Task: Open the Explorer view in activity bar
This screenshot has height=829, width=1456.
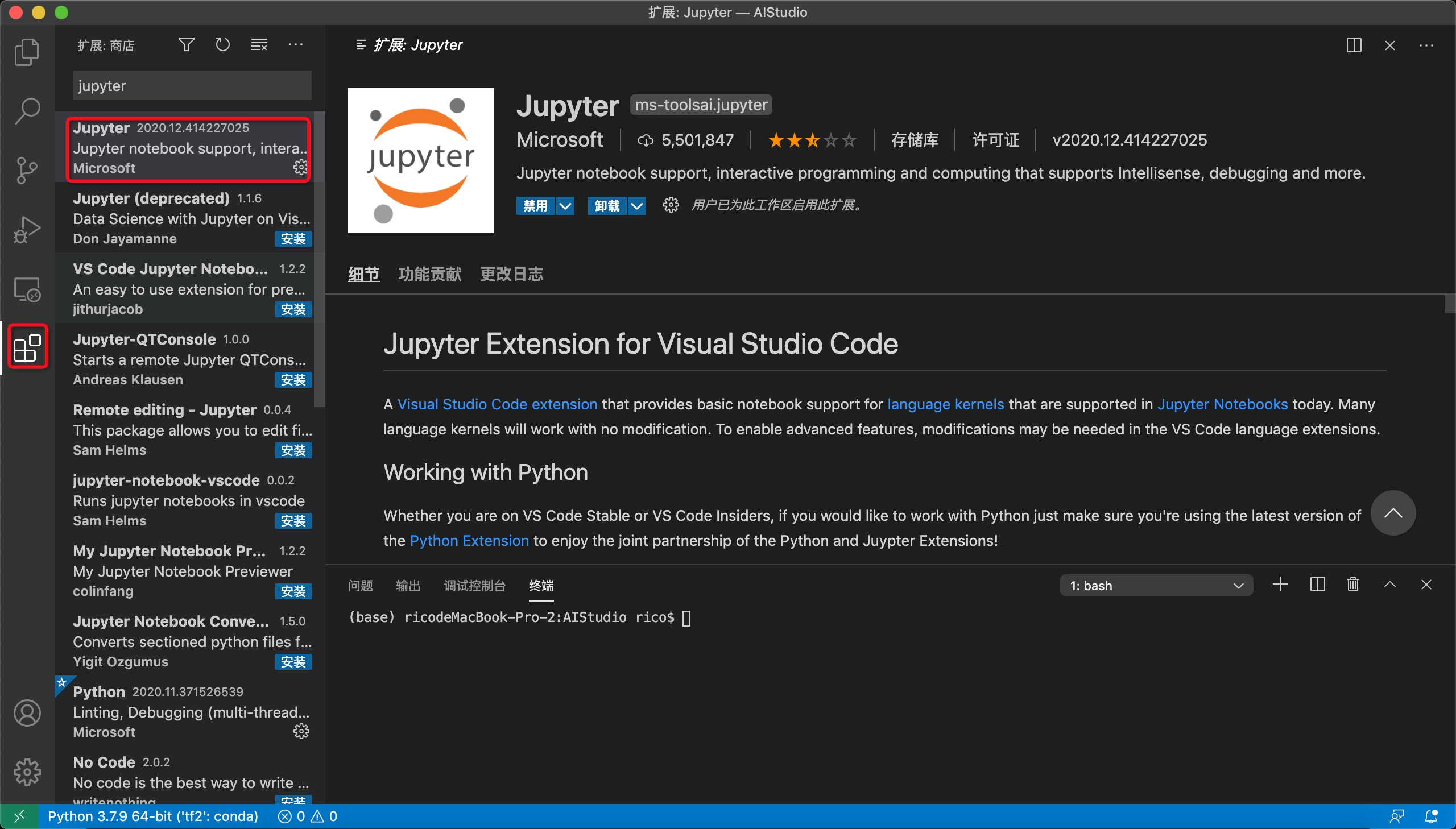Action: tap(27, 52)
